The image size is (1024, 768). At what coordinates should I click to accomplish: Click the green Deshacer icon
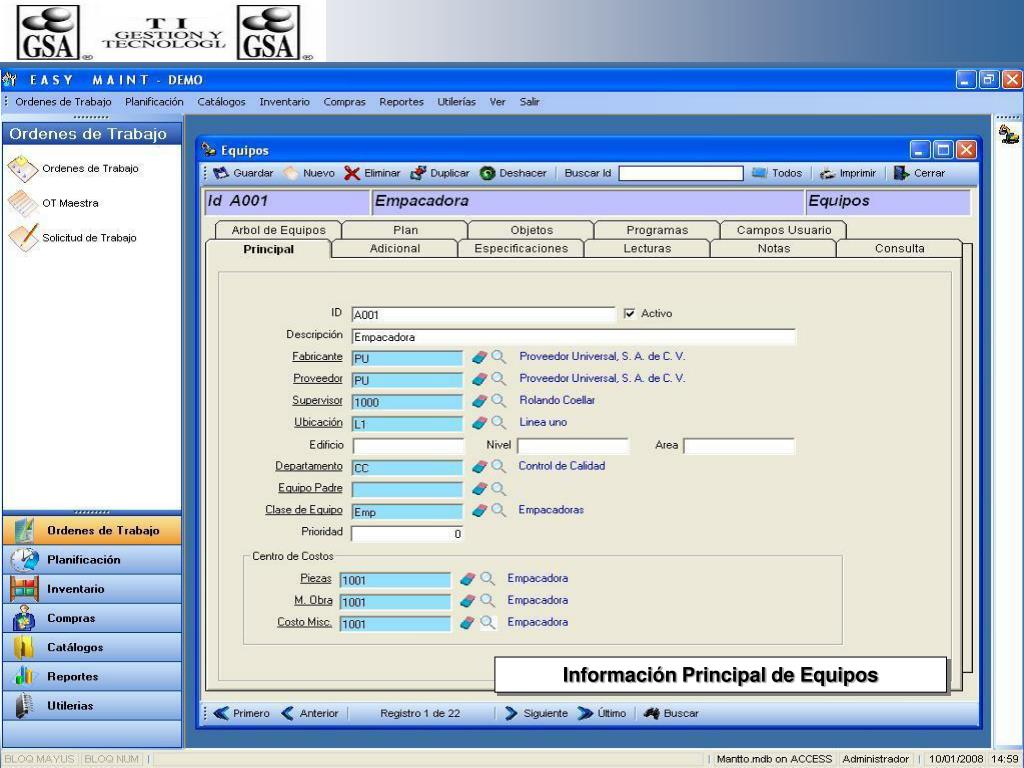pyautogui.click(x=487, y=173)
